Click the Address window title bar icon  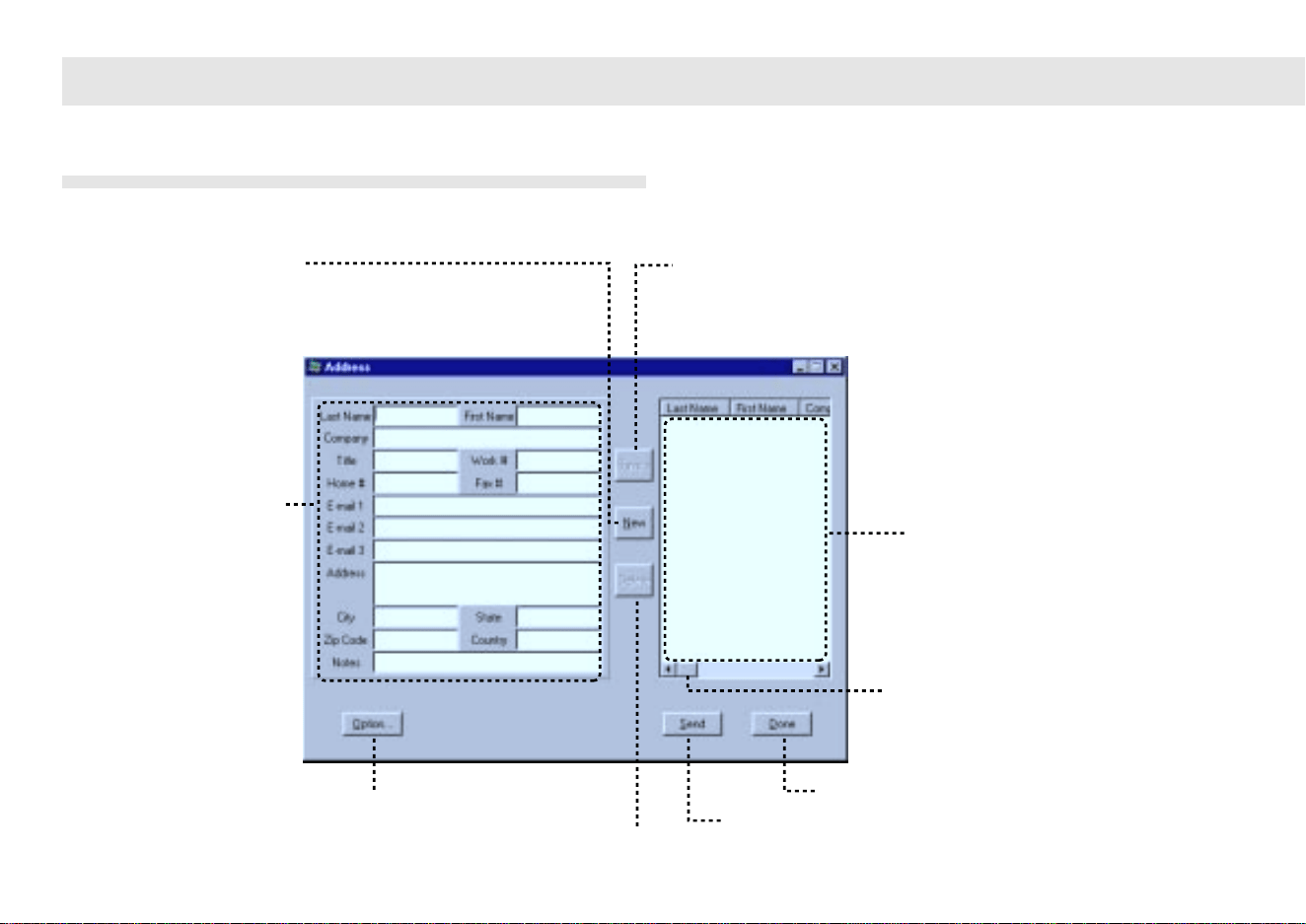click(x=315, y=367)
